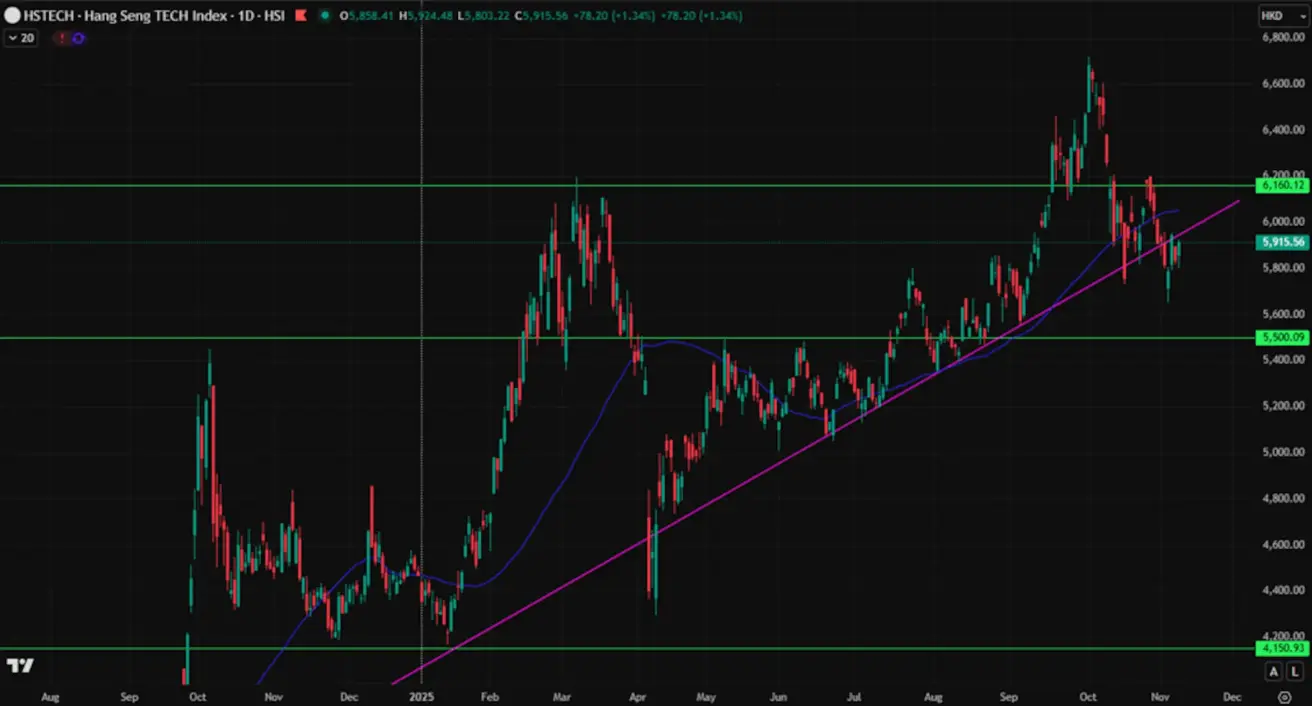
Task: Click the current price 5,915.56 label
Action: (1282, 243)
